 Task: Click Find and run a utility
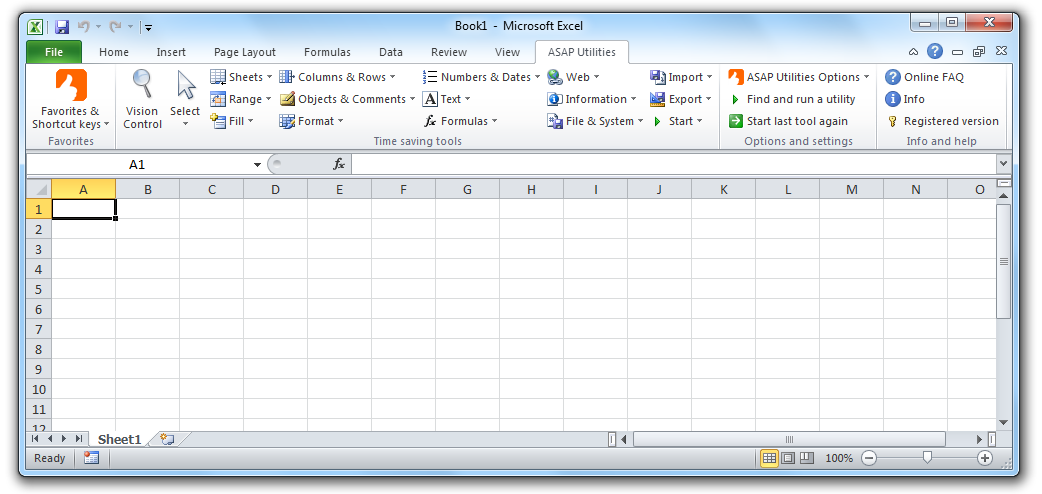click(792, 99)
